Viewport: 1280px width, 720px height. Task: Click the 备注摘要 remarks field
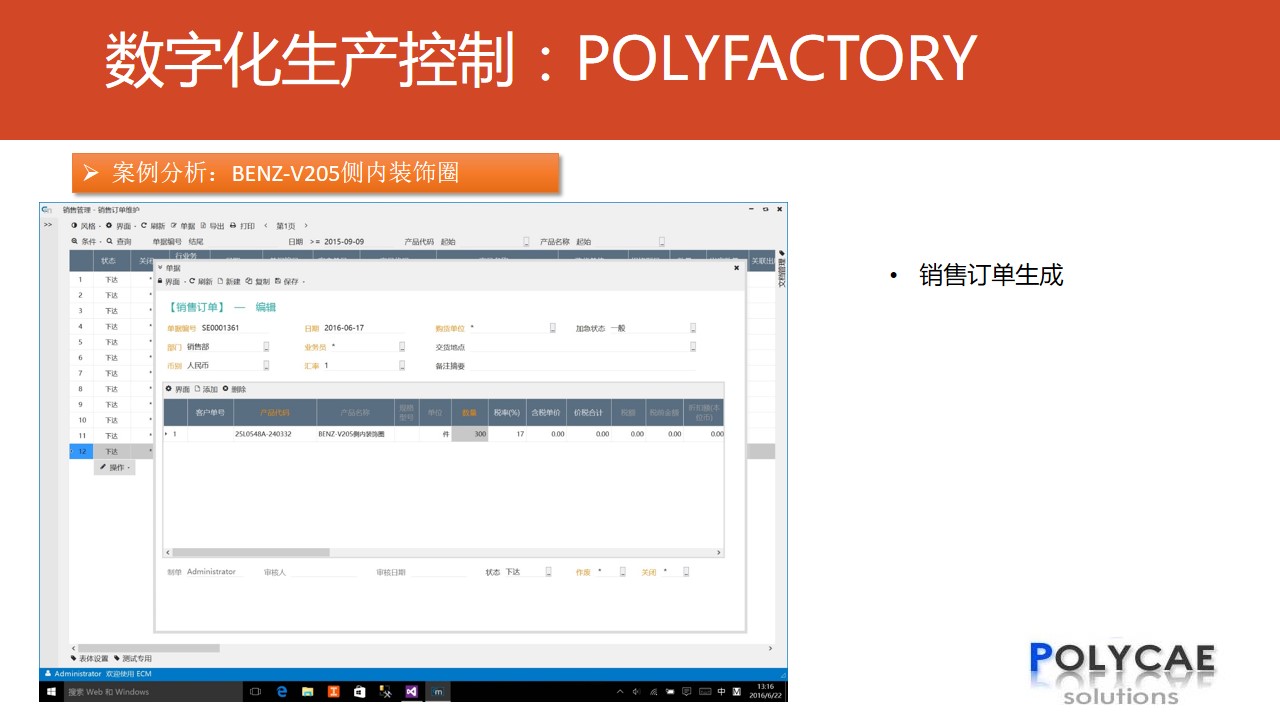[583, 366]
